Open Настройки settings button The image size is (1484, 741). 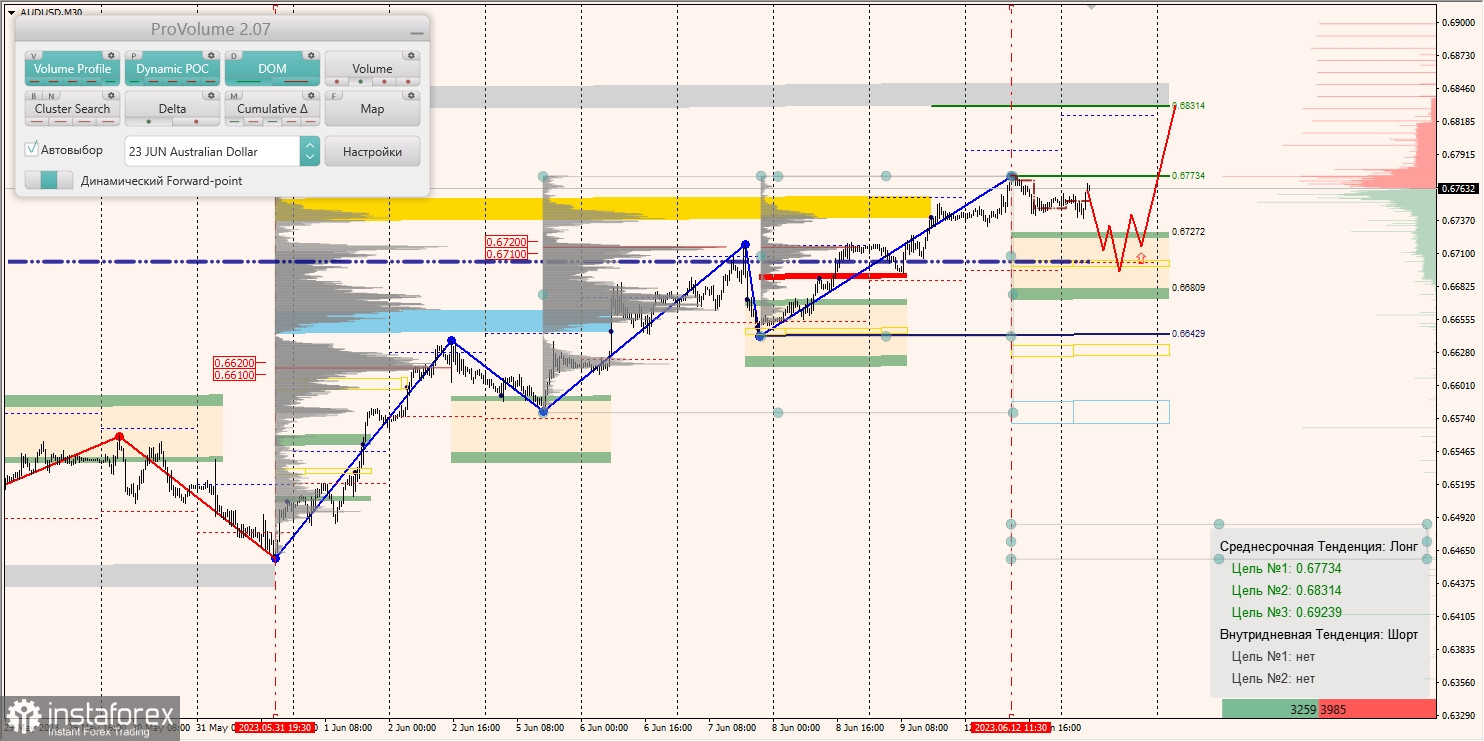pyautogui.click(x=372, y=151)
